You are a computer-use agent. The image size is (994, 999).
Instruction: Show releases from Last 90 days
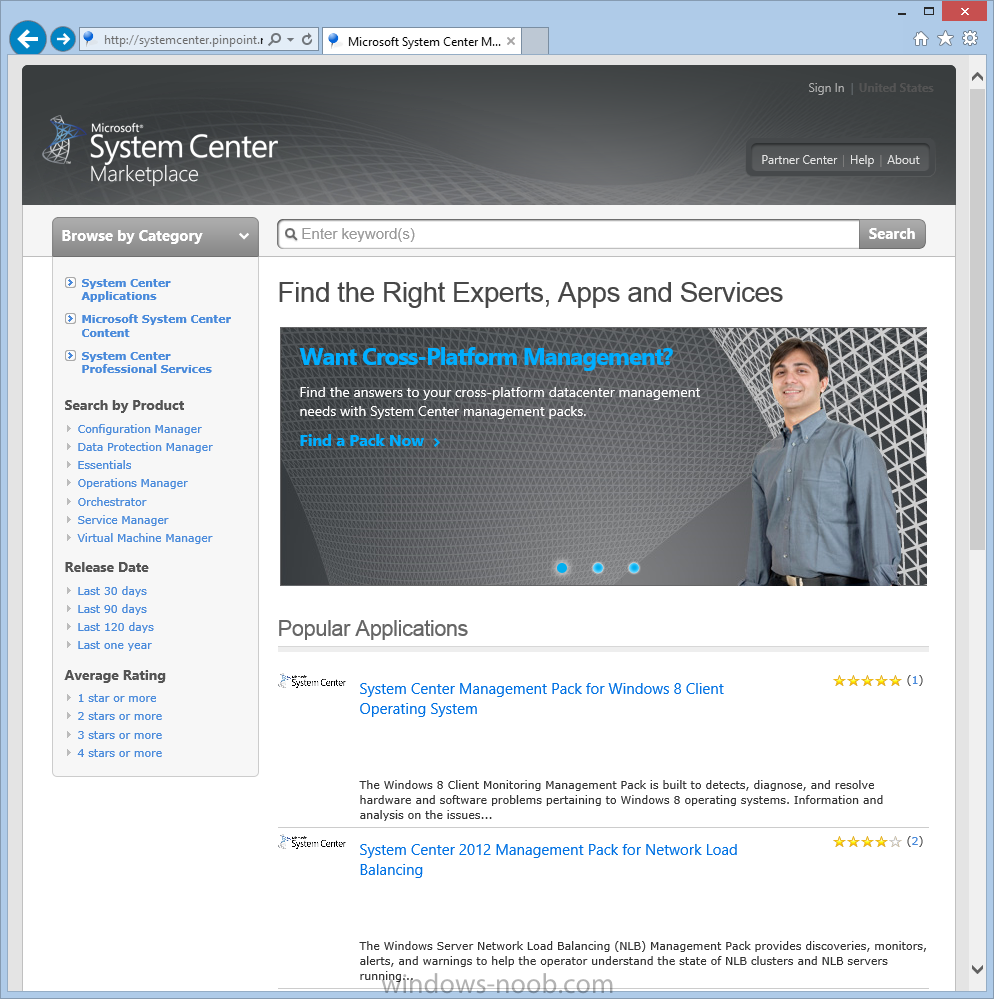(x=112, y=609)
